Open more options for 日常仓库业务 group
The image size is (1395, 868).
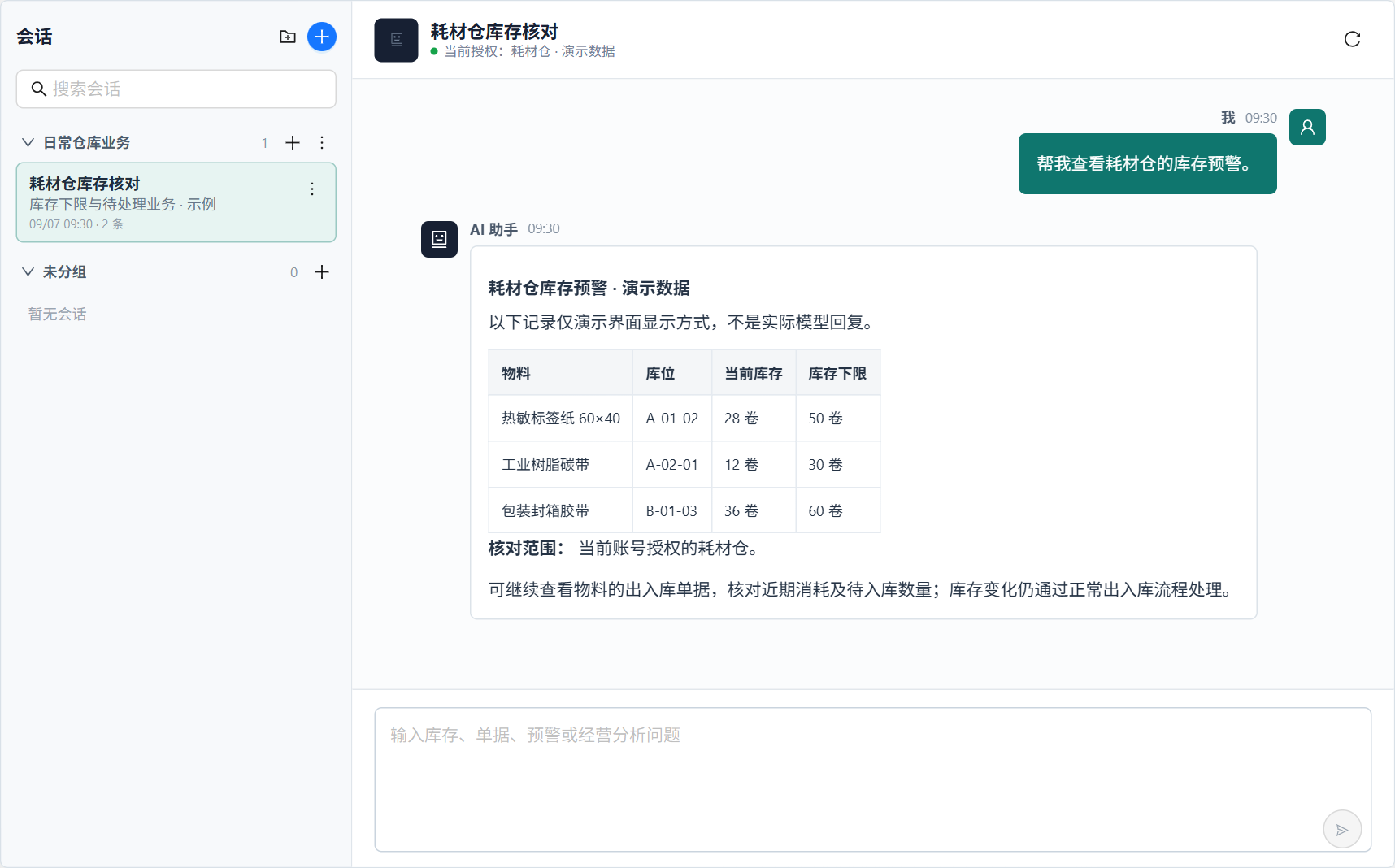click(x=322, y=143)
